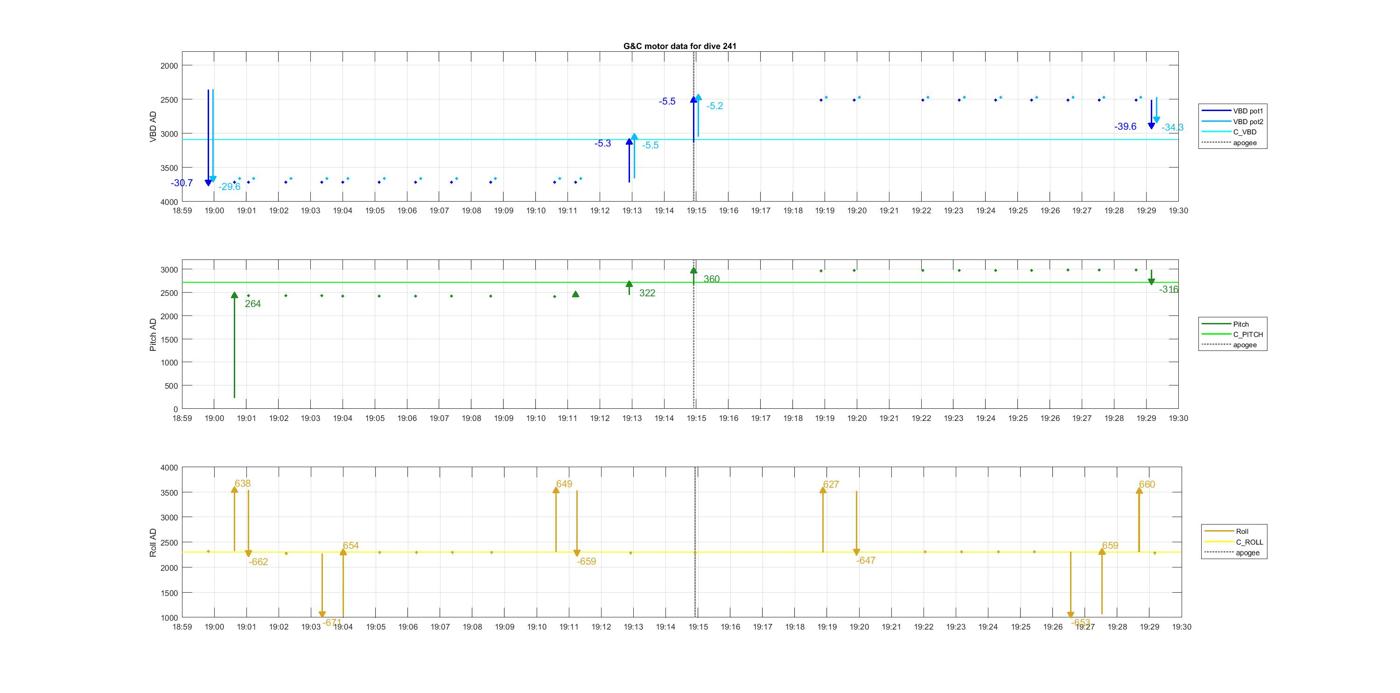This screenshot has width=1400, height=693.
Task: Click the green triangle marker near 19:11 in Pitch plot
Action: (x=575, y=294)
